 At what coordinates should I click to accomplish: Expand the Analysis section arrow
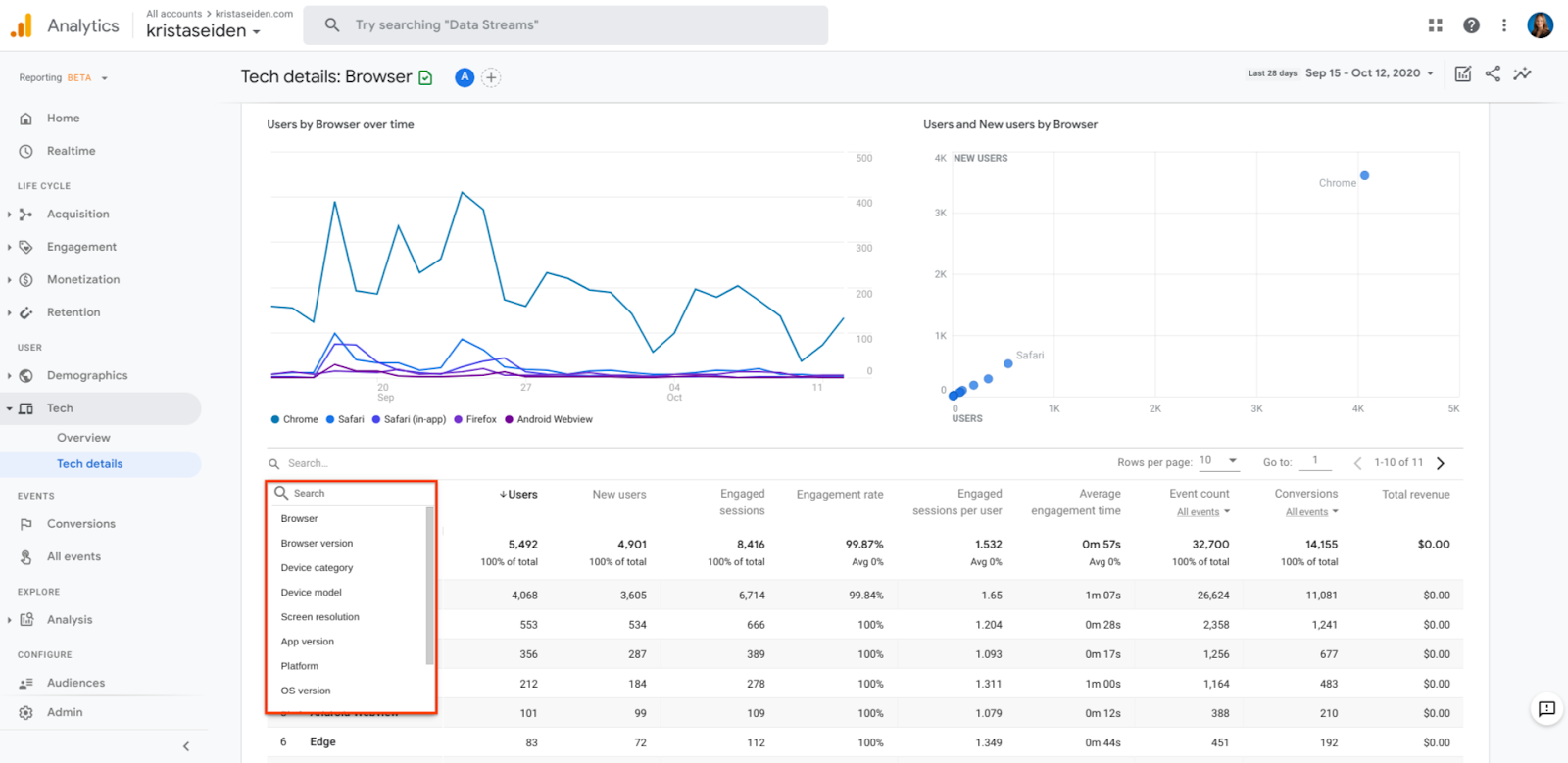(x=9, y=620)
